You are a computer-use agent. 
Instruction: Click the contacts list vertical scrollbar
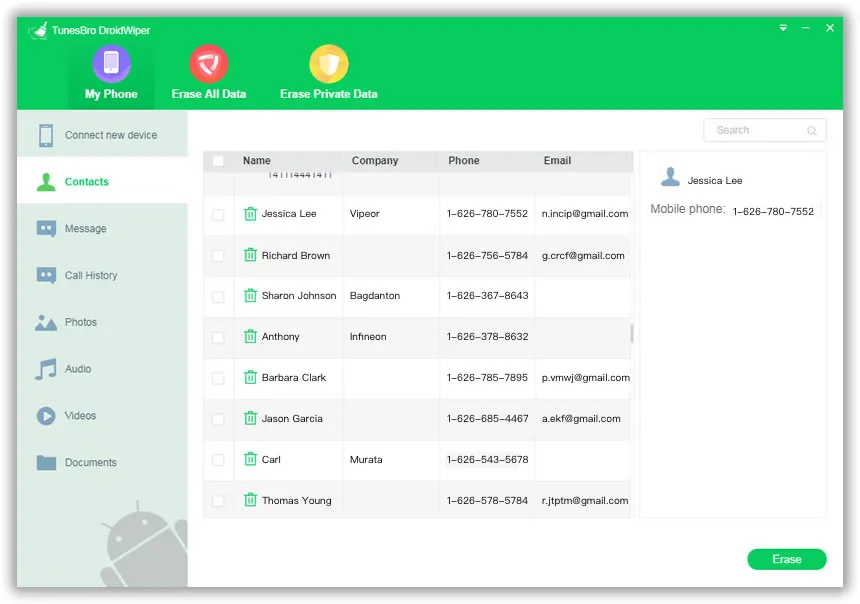point(631,333)
